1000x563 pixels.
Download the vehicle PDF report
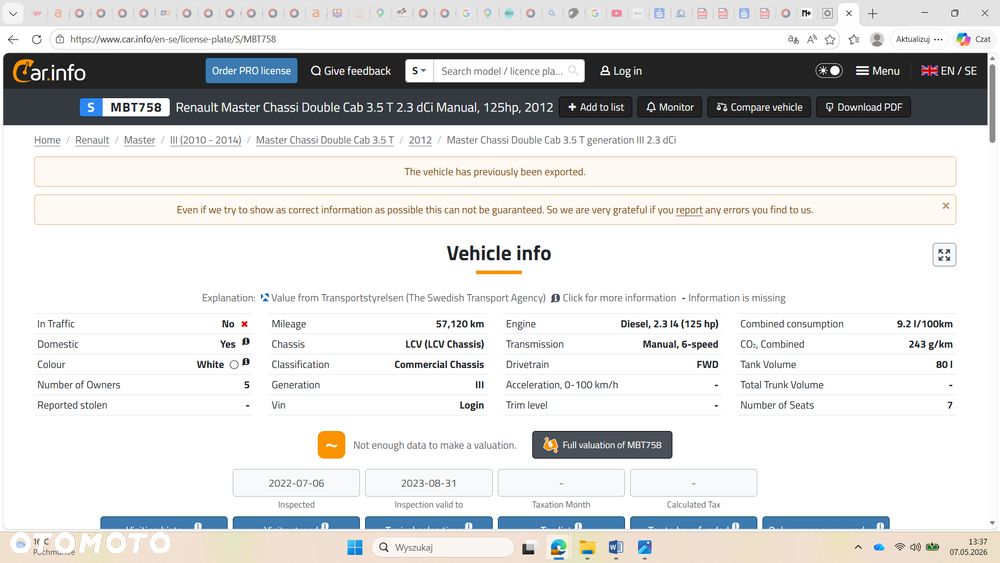pos(864,107)
